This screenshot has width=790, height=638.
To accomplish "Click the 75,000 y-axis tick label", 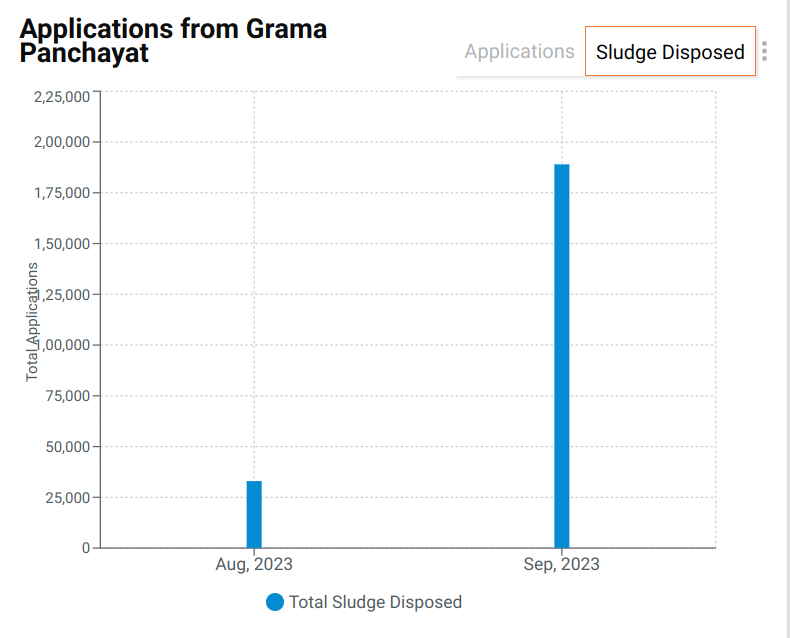I will (x=65, y=396).
